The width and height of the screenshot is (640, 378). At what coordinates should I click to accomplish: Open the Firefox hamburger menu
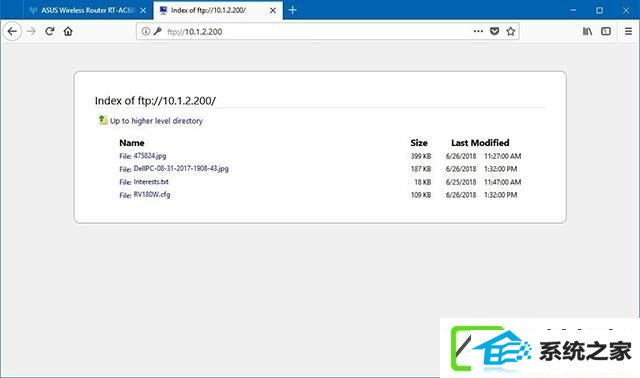[x=628, y=31]
